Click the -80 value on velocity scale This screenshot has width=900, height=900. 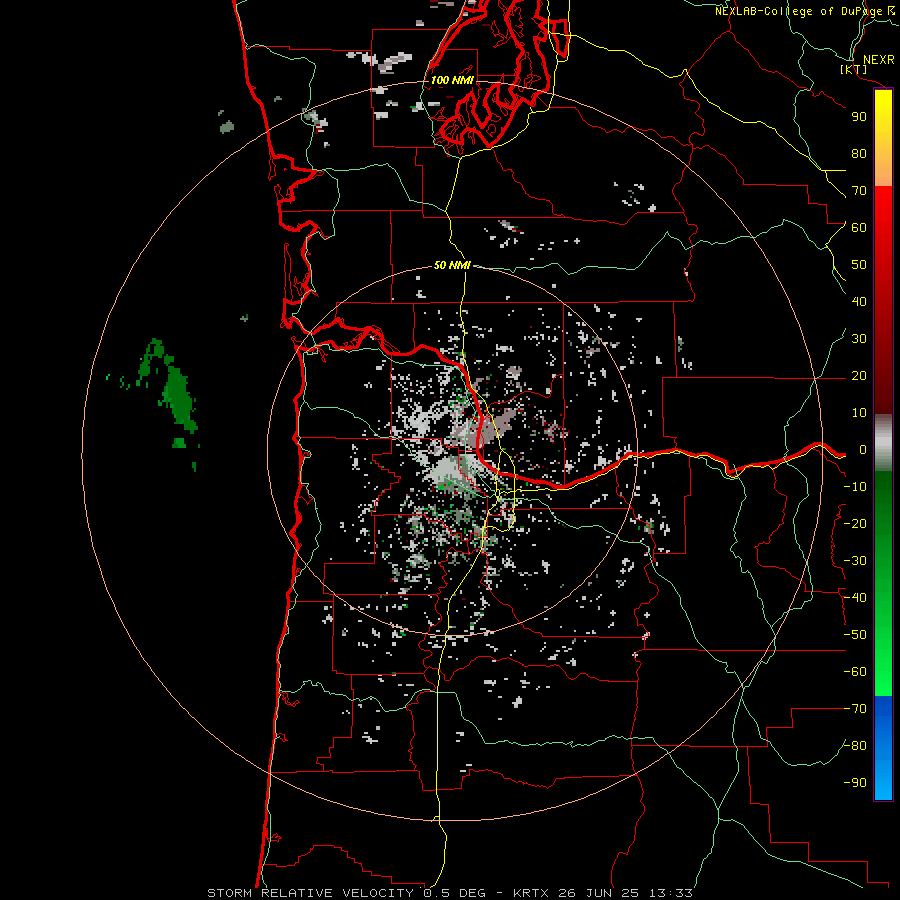click(855, 746)
